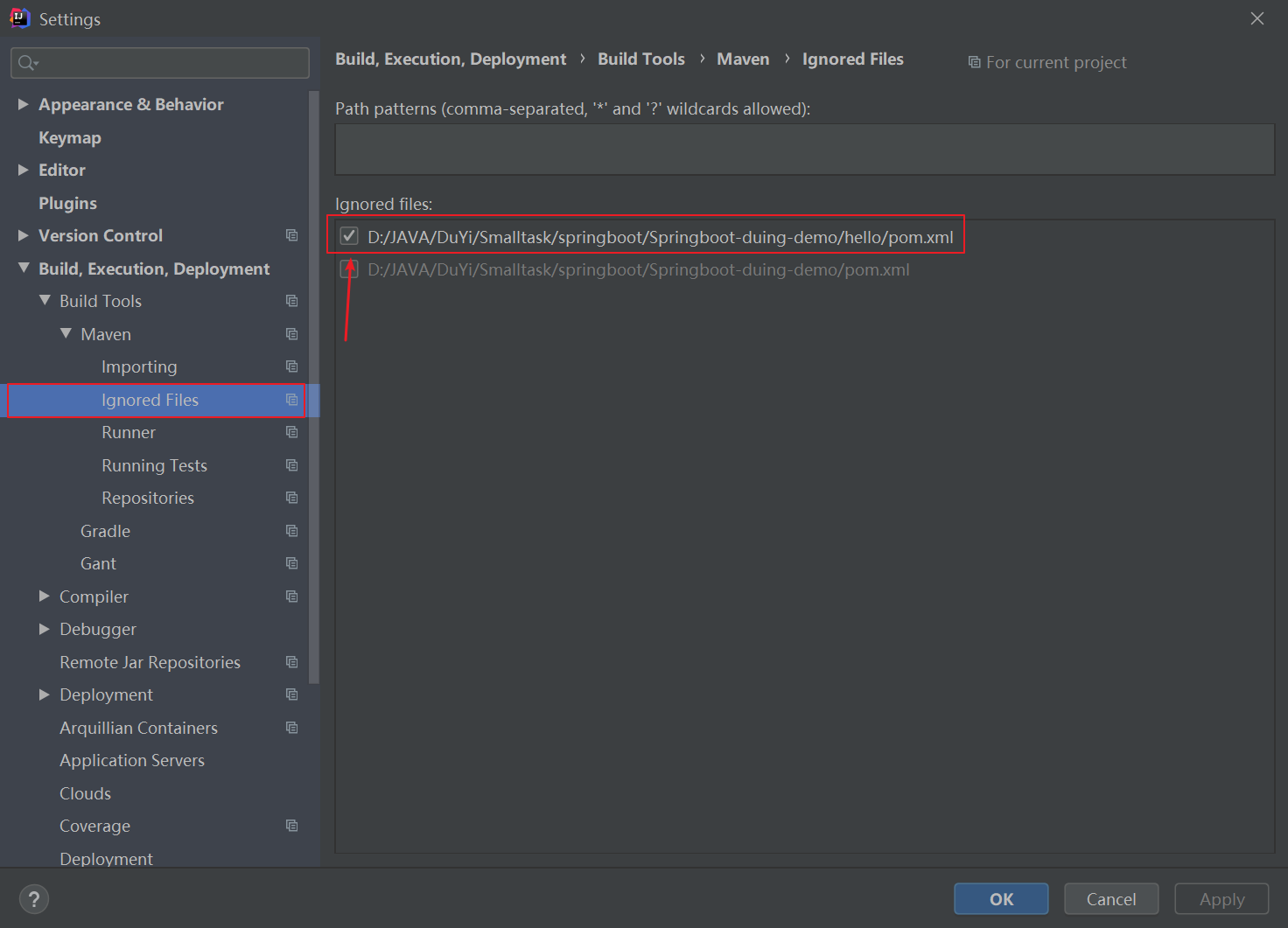Collapse the Maven node
The width and height of the screenshot is (1288, 928).
click(x=66, y=333)
